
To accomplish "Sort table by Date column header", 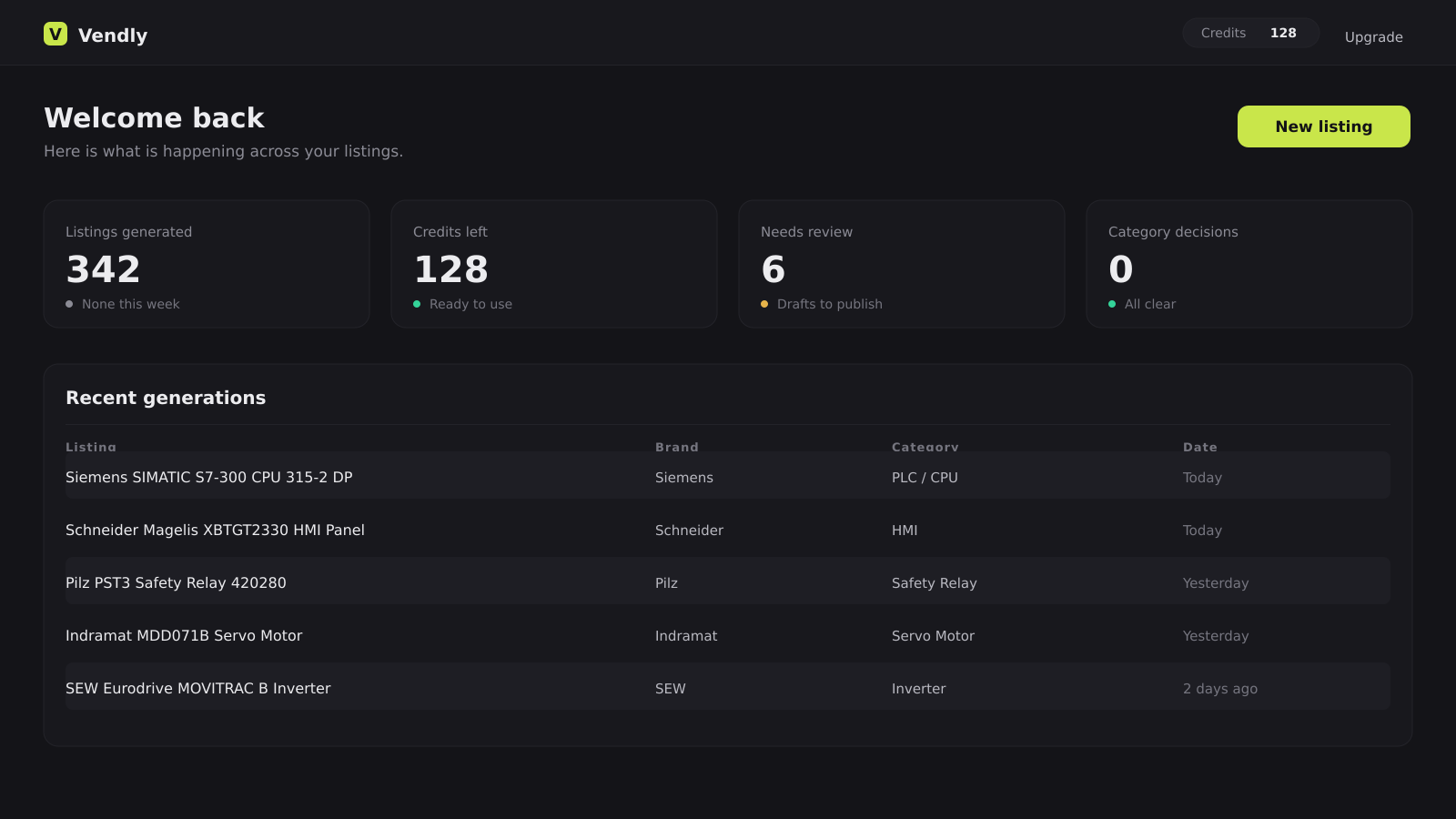I will [x=1199, y=447].
